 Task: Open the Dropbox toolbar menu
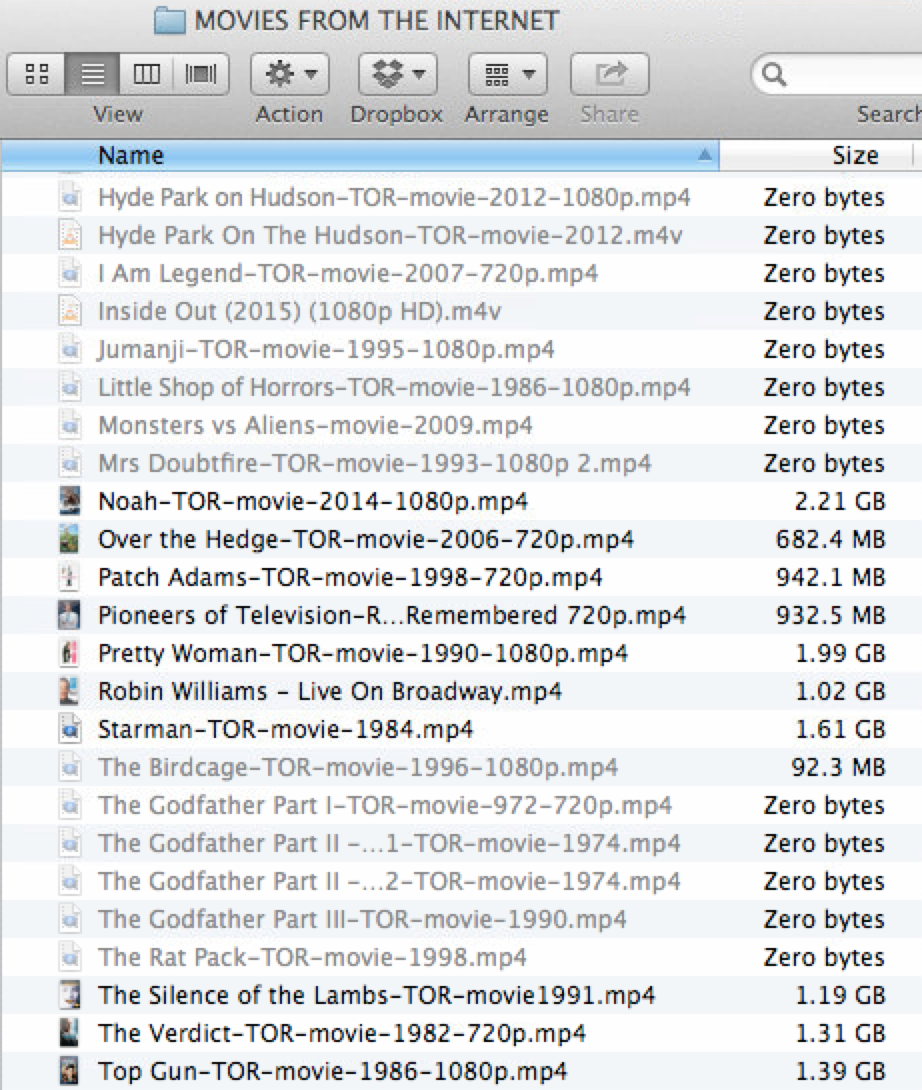pyautogui.click(x=398, y=74)
